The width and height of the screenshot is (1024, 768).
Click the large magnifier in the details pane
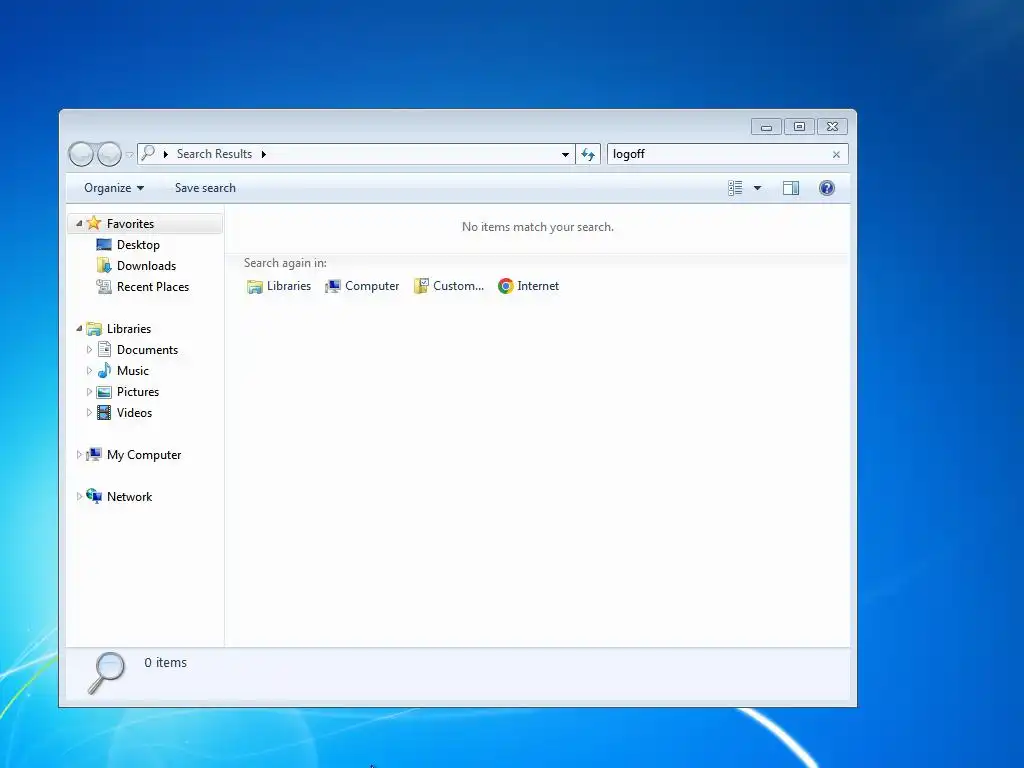[106, 673]
